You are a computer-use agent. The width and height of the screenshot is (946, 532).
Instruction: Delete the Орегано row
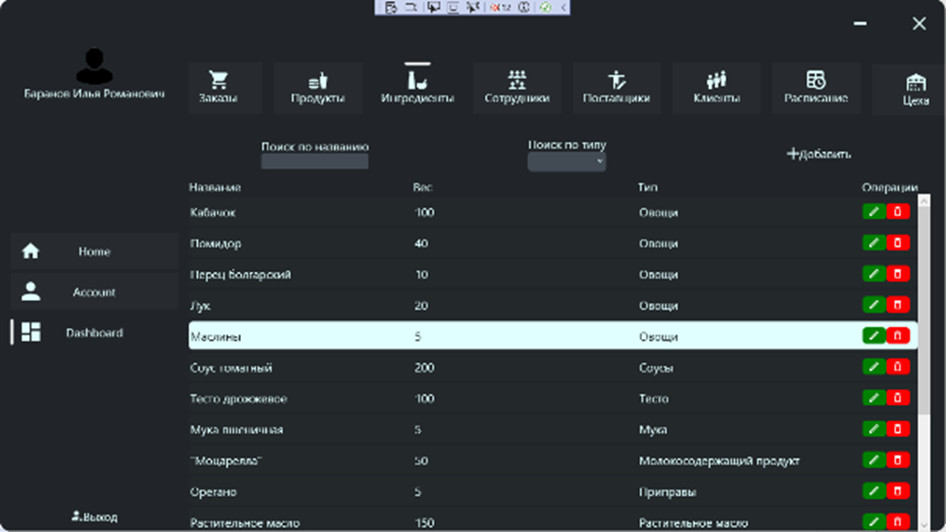[x=898, y=491]
